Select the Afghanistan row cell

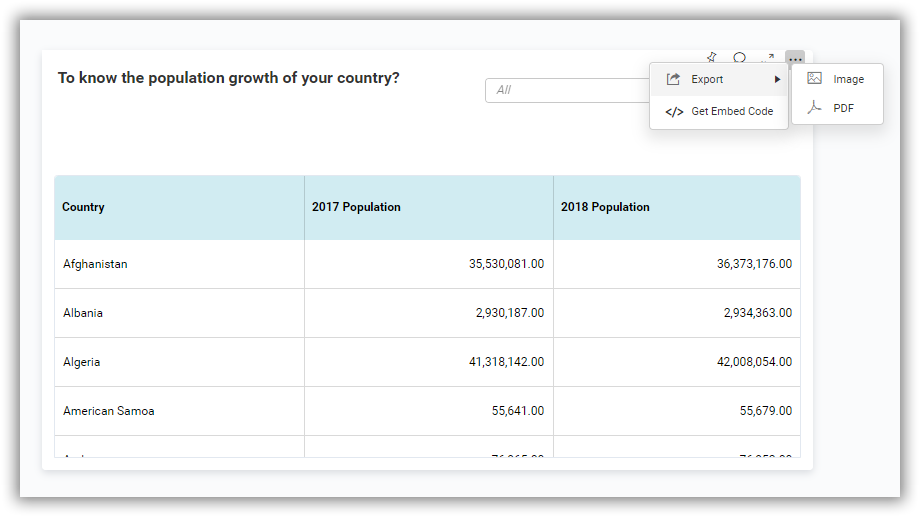(x=180, y=264)
